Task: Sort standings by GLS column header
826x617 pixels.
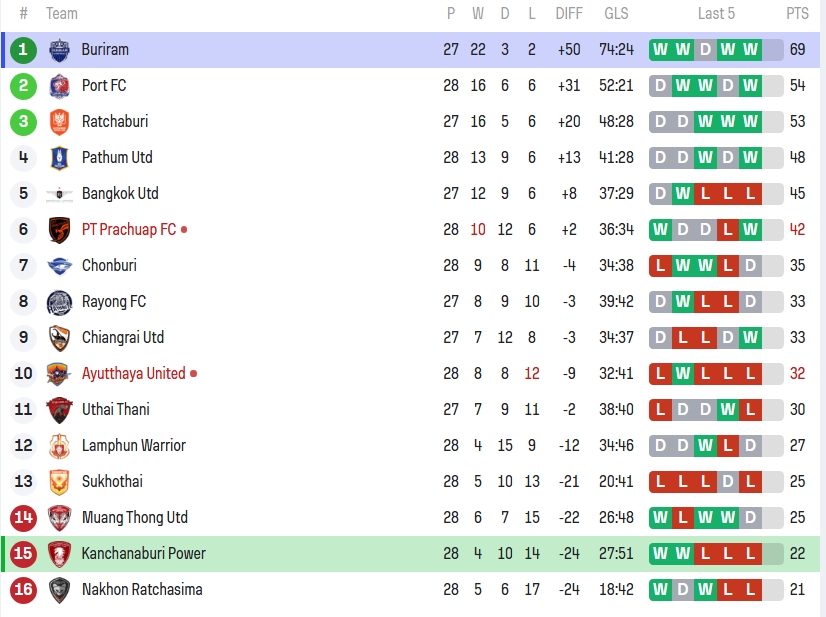Action: coord(616,13)
